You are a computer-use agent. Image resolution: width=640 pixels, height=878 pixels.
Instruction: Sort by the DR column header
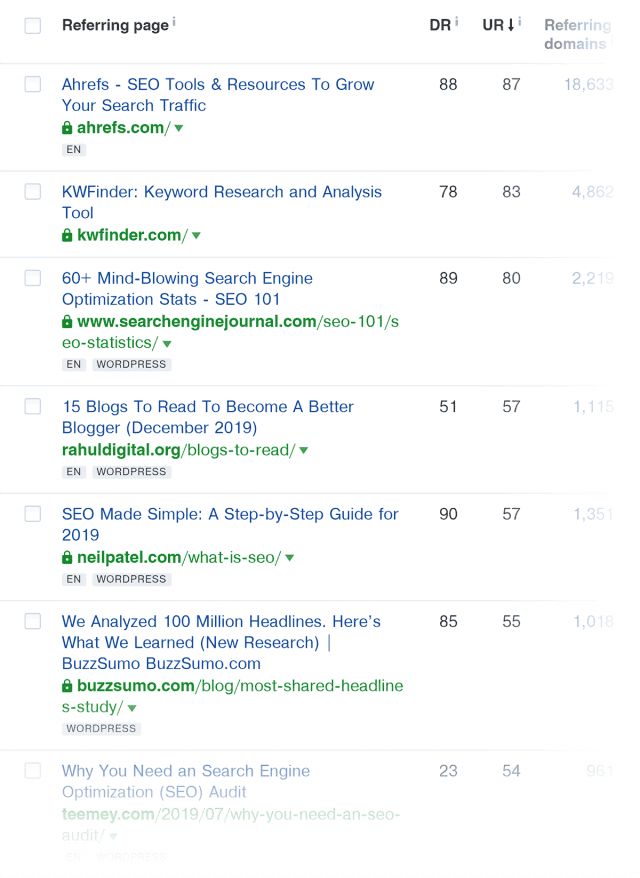(x=439, y=25)
